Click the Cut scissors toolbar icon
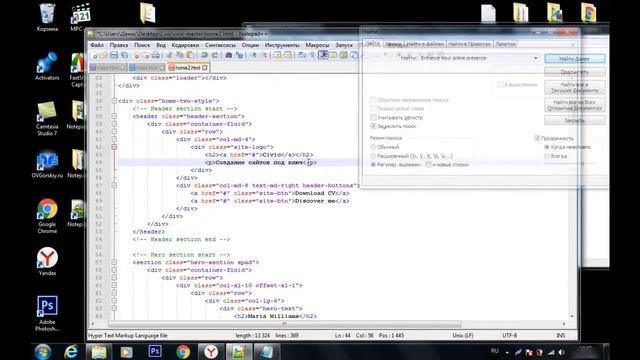 [x=170, y=56]
